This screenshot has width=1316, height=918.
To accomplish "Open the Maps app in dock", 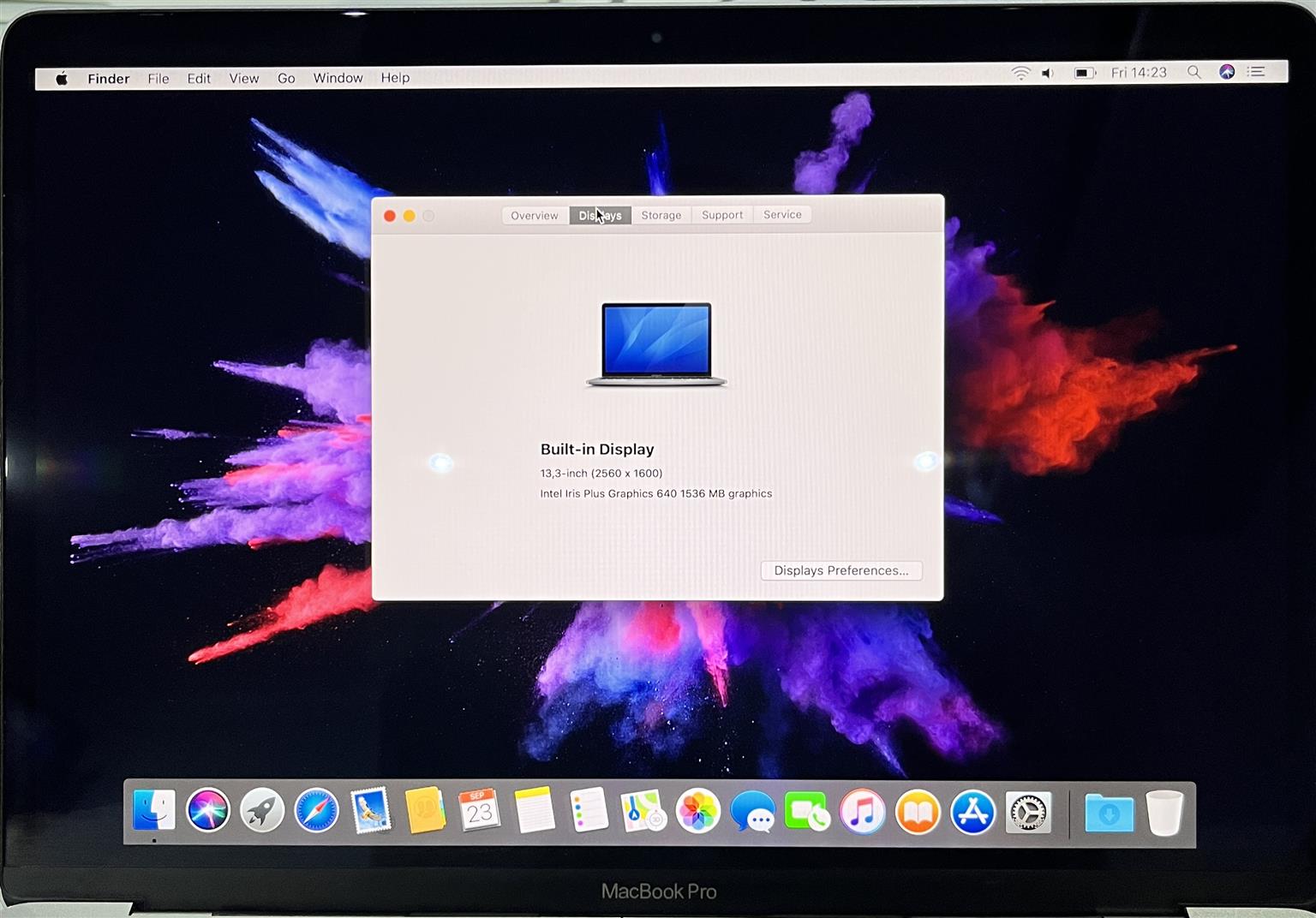I will pyautogui.click(x=643, y=811).
